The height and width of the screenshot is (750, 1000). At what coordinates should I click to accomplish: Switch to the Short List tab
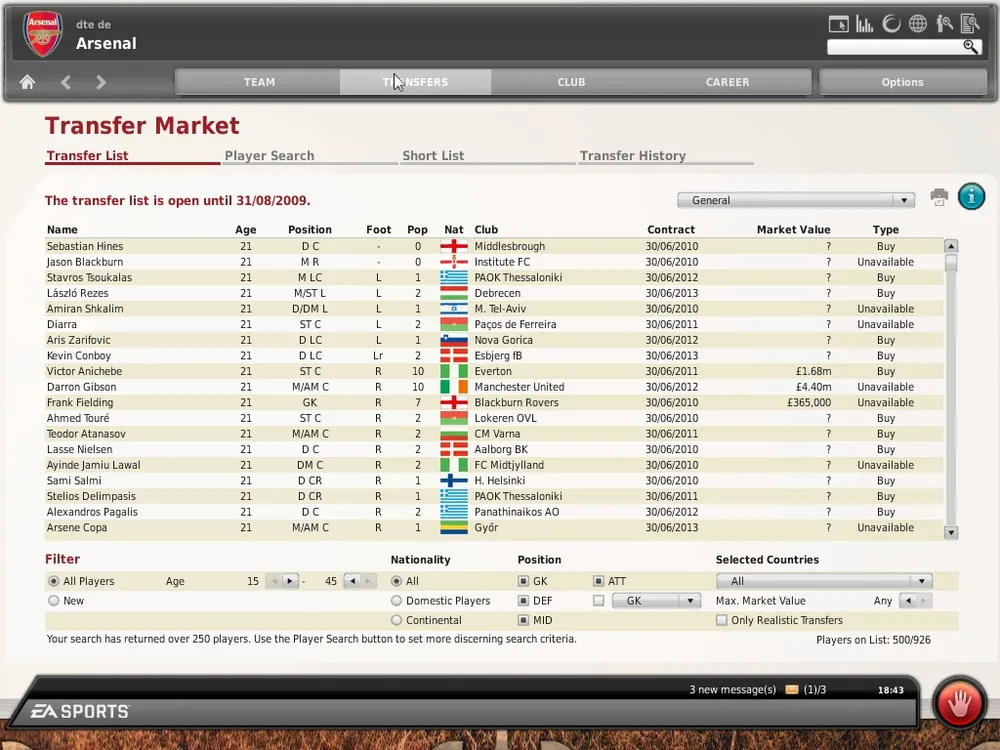point(488,156)
